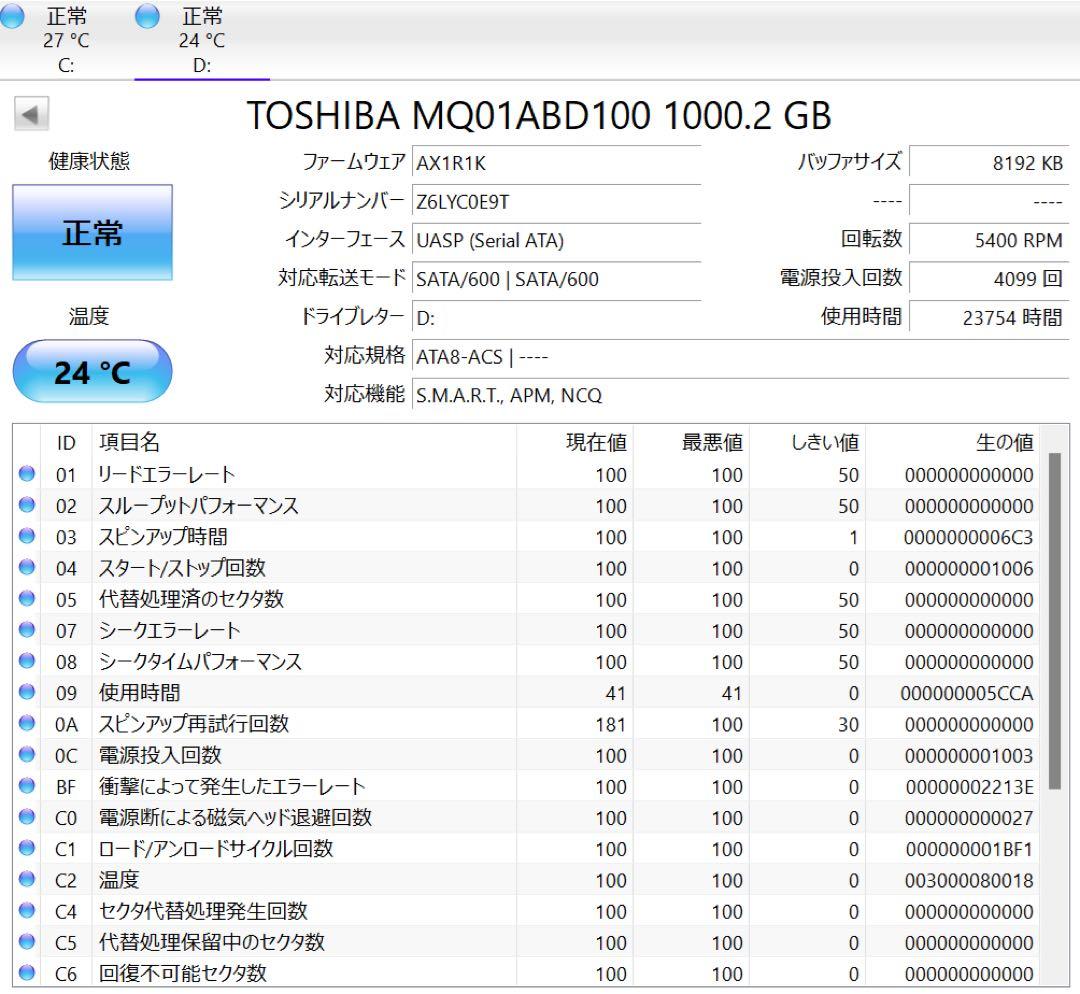Viewport: 1080px width, 994px height.
Task: Click the power on hours value 23754 時間
Action: 989,318
